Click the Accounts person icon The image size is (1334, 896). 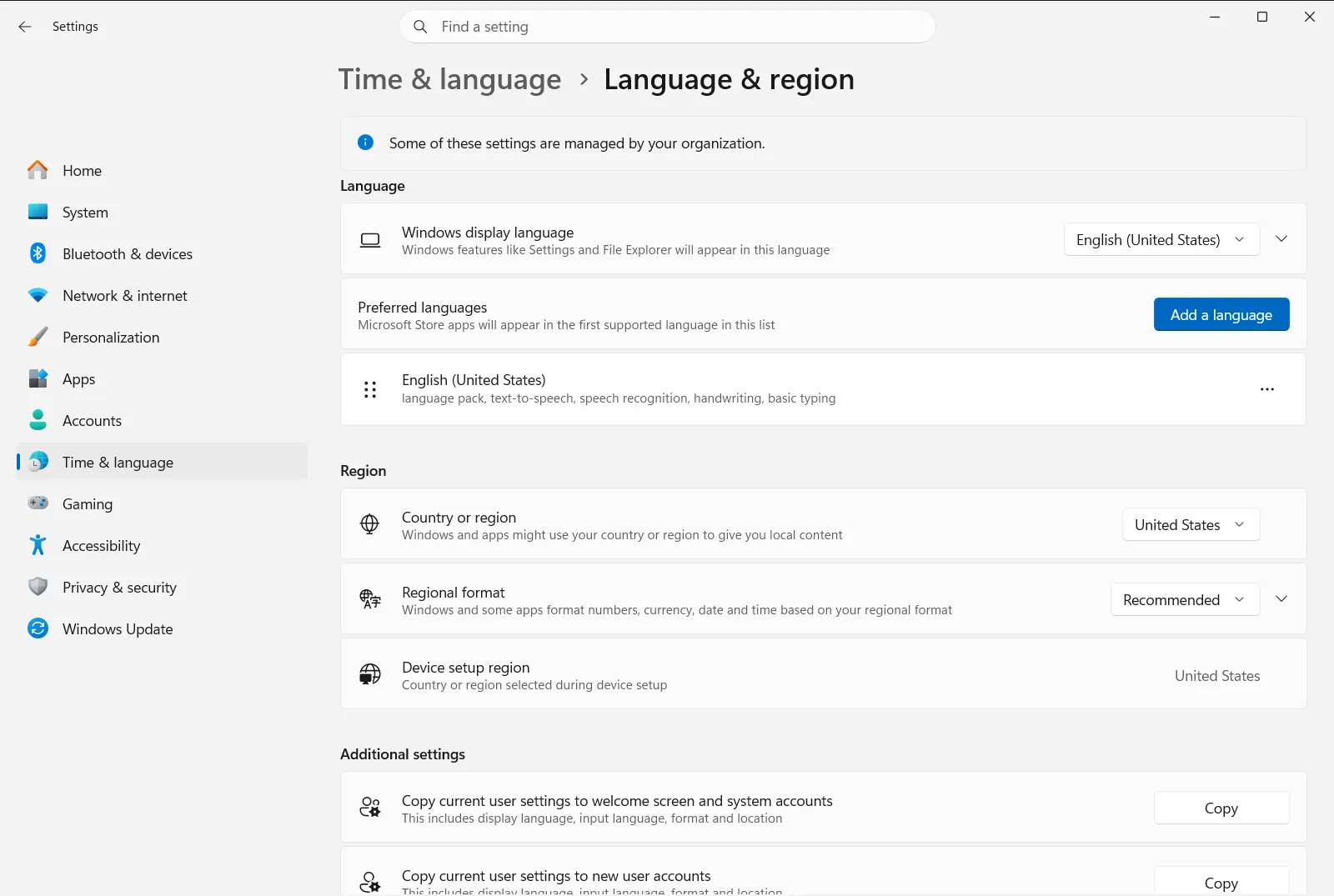click(x=38, y=420)
